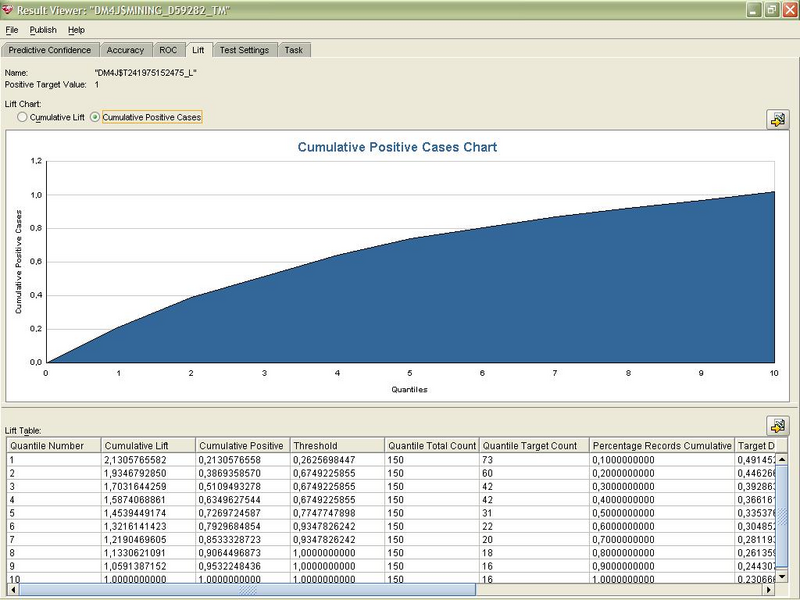Click the Result Viewer application icon
This screenshot has width=800, height=600.
pyautogui.click(x=10, y=10)
